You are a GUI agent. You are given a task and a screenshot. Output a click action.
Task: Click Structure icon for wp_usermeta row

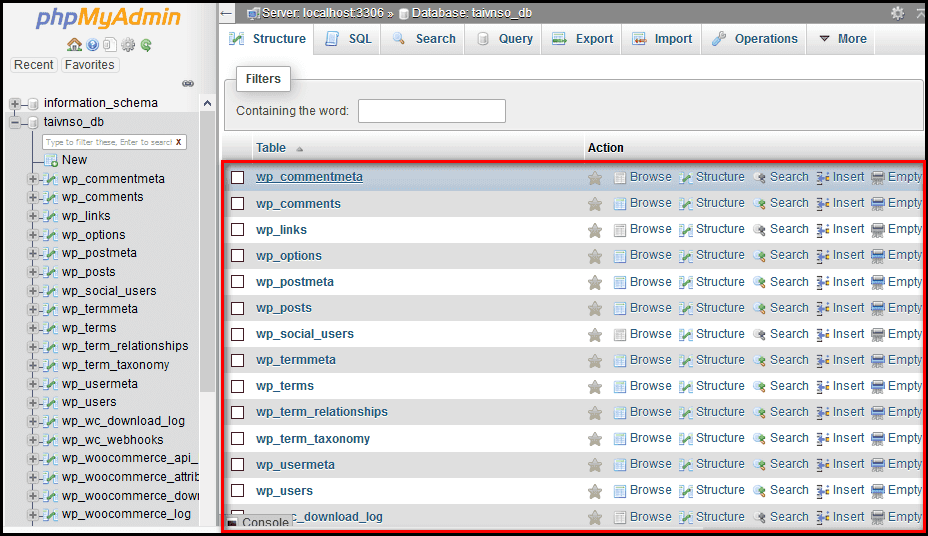(x=686, y=464)
